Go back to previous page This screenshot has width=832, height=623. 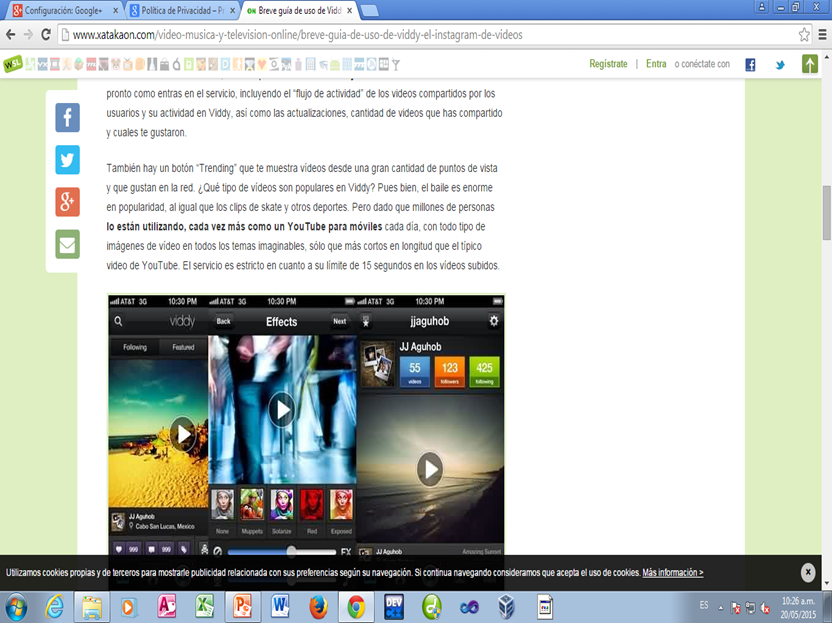tap(11, 35)
